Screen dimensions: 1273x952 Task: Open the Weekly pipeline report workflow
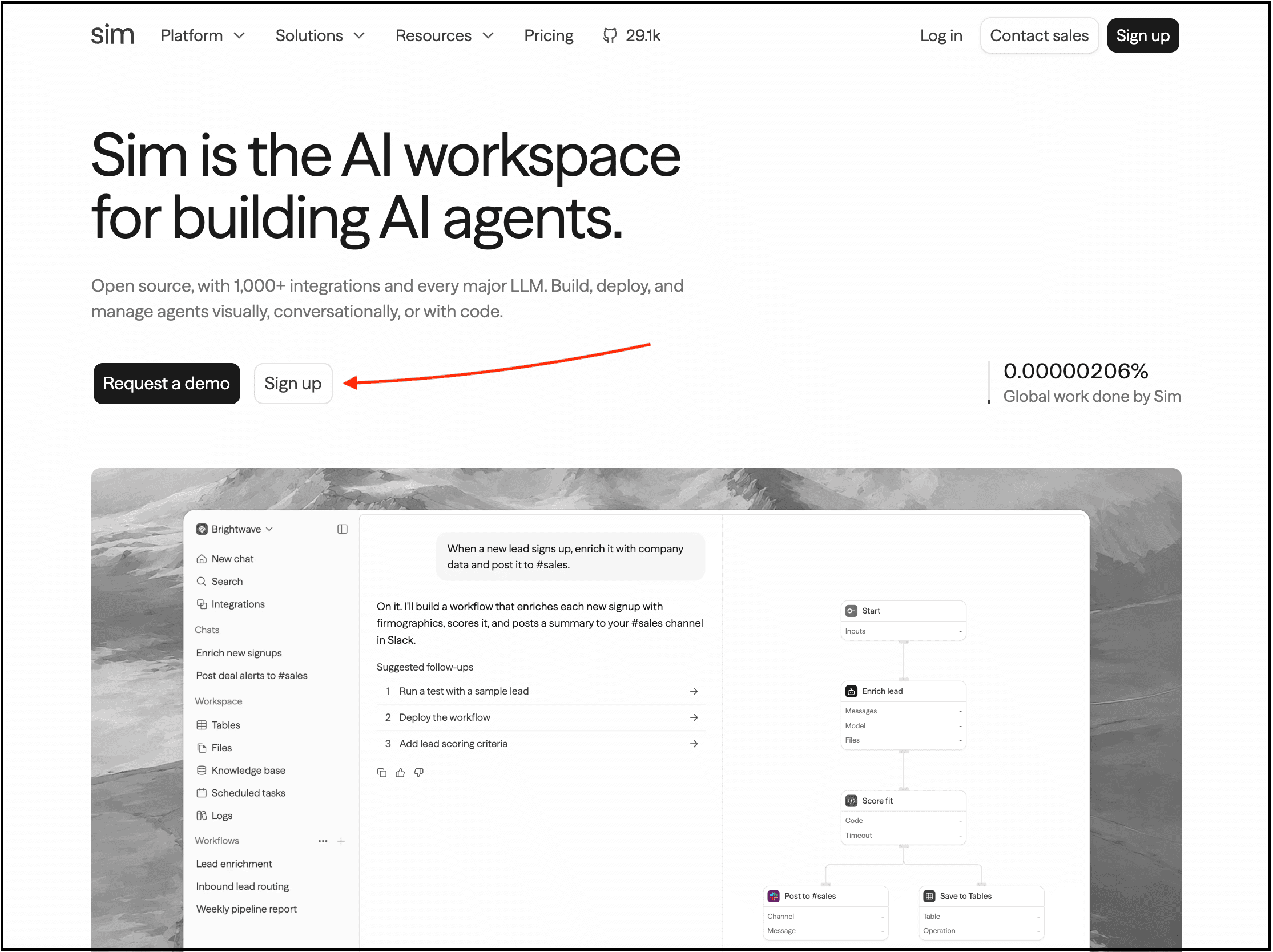246,909
